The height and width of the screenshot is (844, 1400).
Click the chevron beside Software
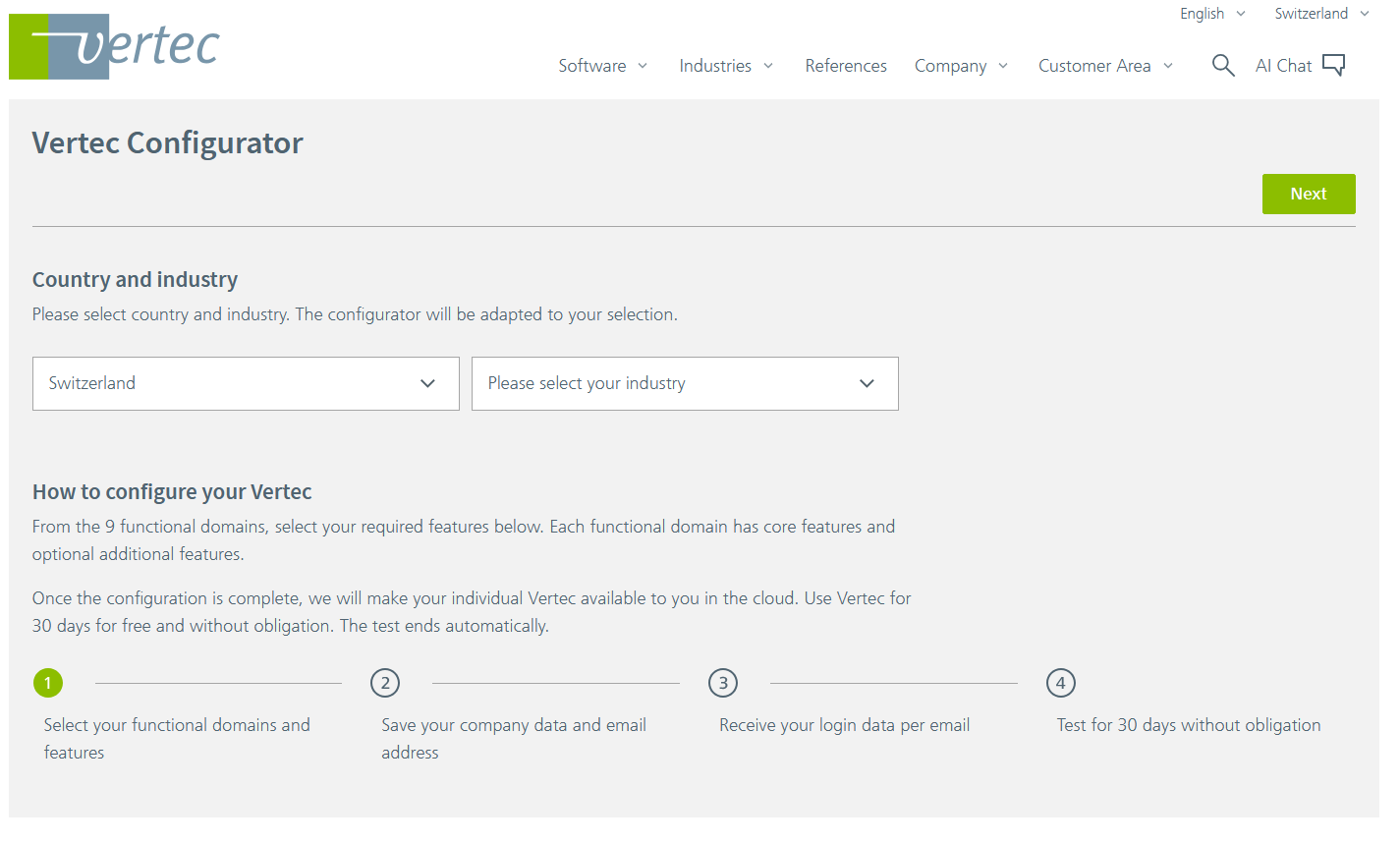pyautogui.click(x=643, y=66)
